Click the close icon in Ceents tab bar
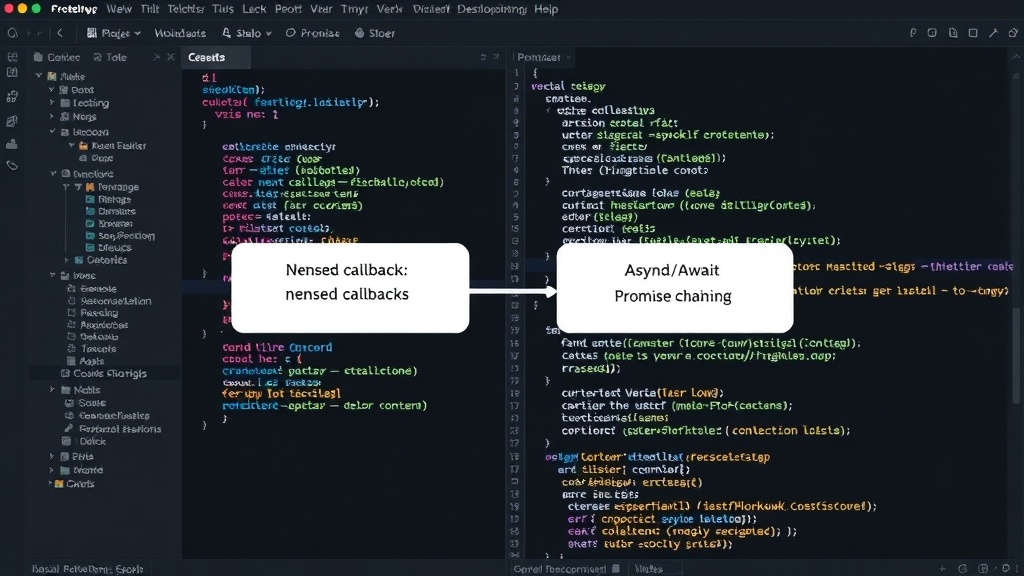1024x576 pixels. 496,57
